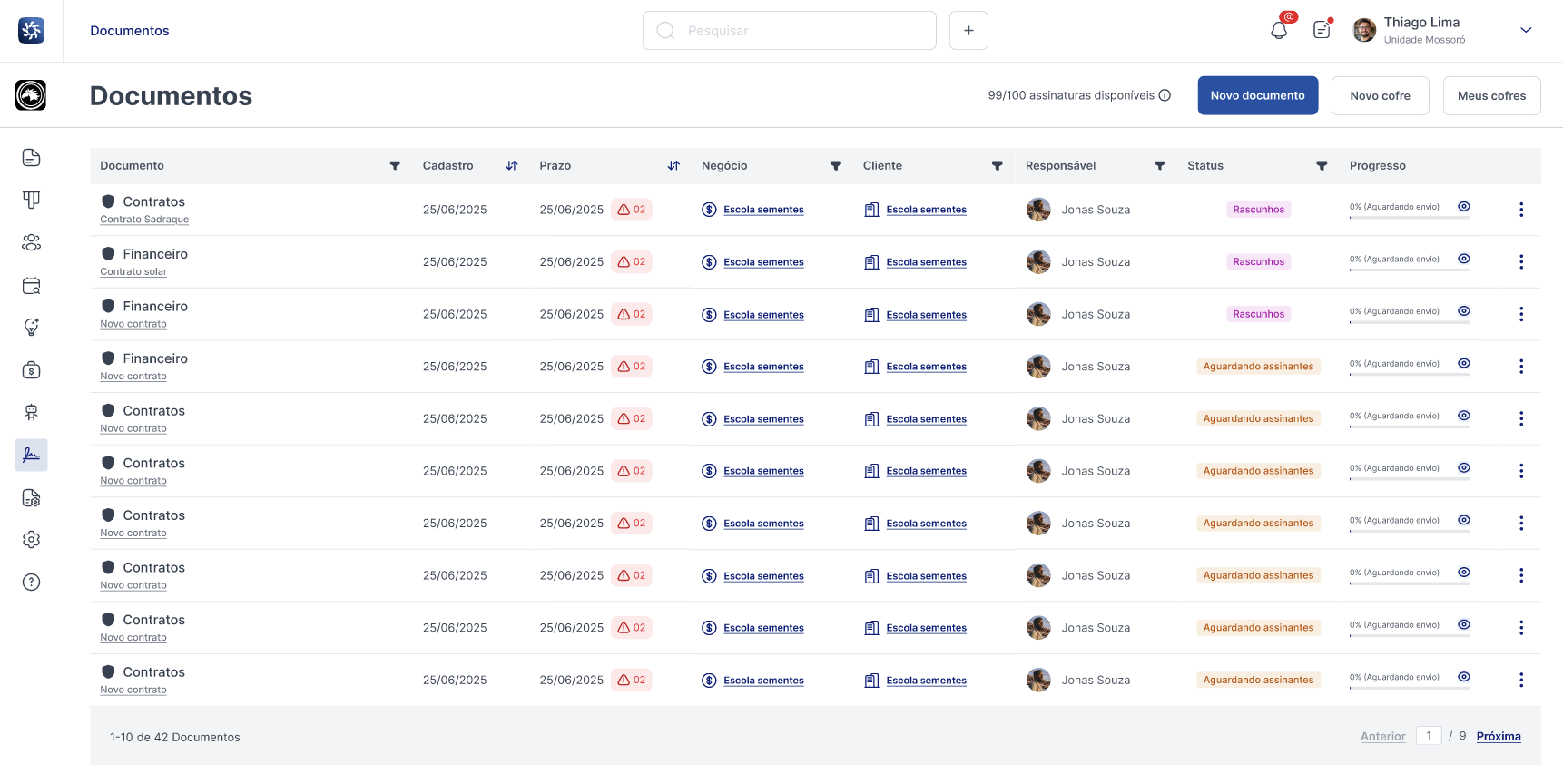This screenshot has height=784, width=1563.
Task: Click the Novo documento button
Action: [1258, 95]
